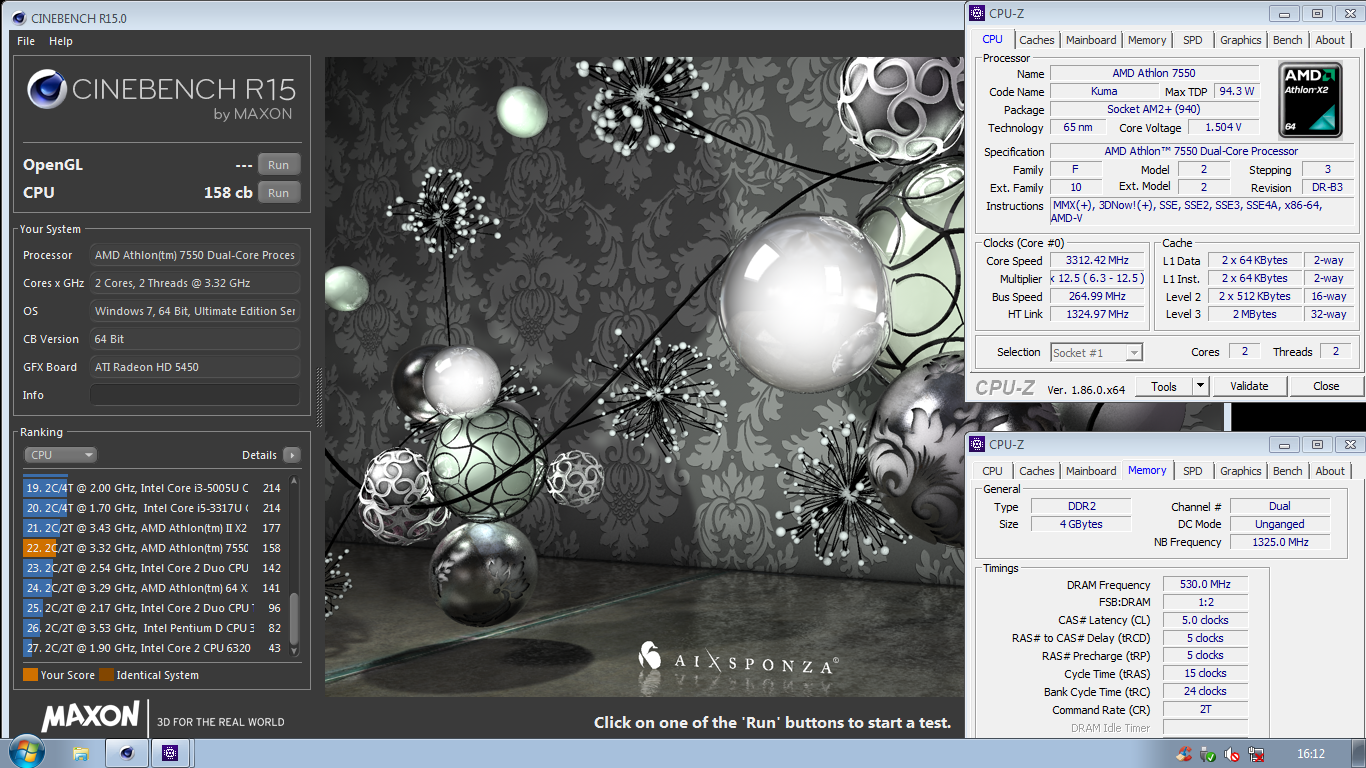This screenshot has width=1366, height=768.
Task: Click the NB Frequency value 1325.0 MHz
Action: coord(1279,542)
